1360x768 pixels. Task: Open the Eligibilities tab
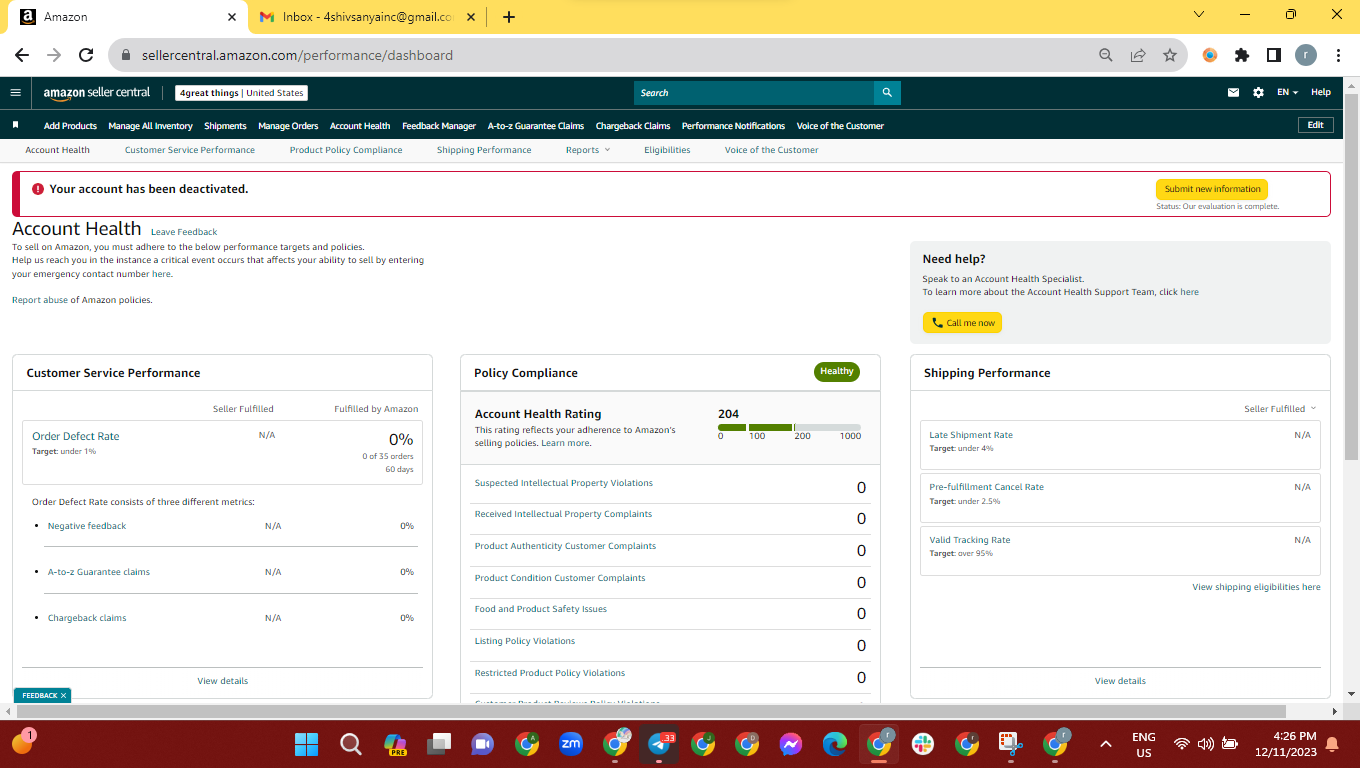click(x=667, y=150)
